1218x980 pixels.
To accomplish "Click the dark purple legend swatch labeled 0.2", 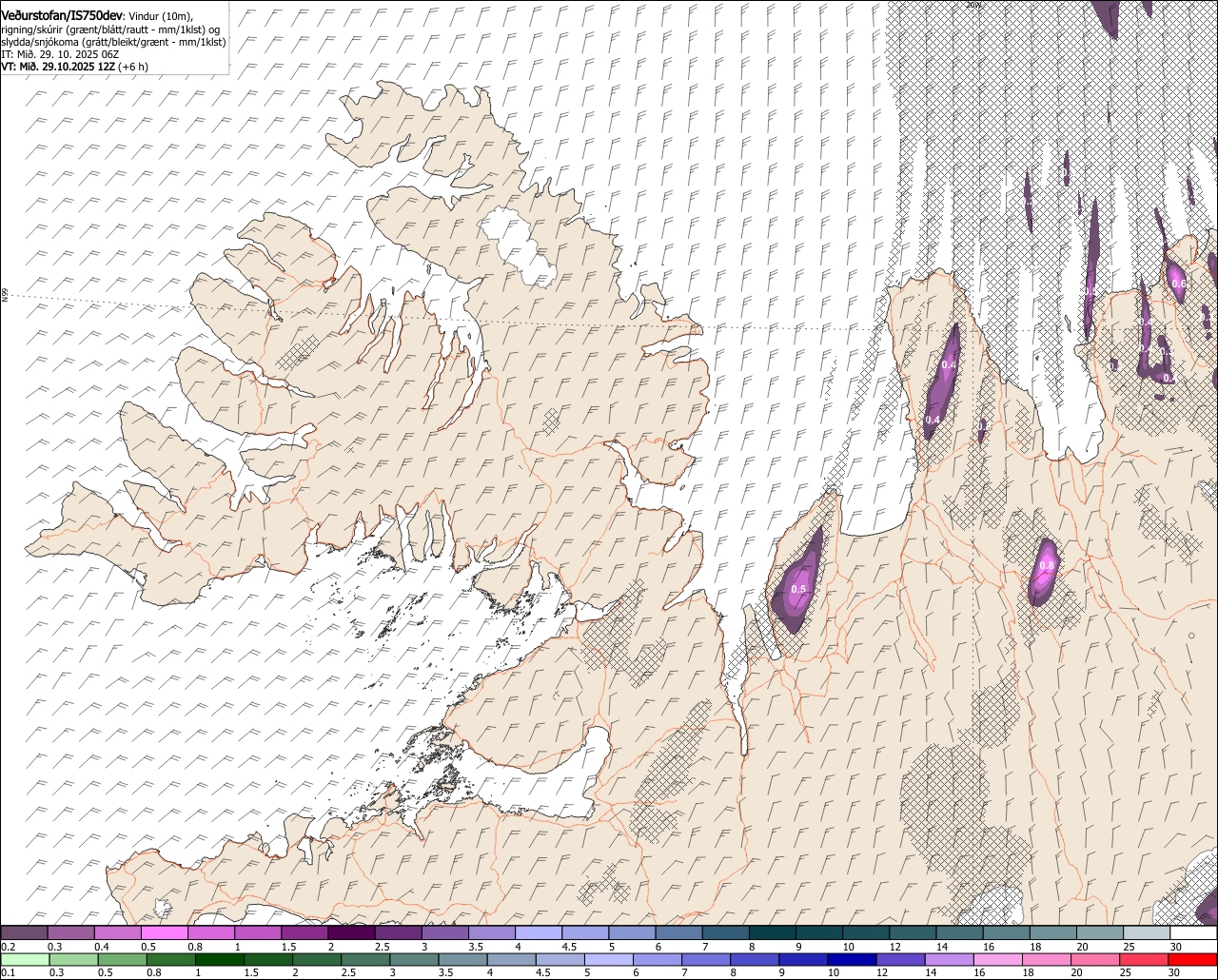I will (x=25, y=932).
